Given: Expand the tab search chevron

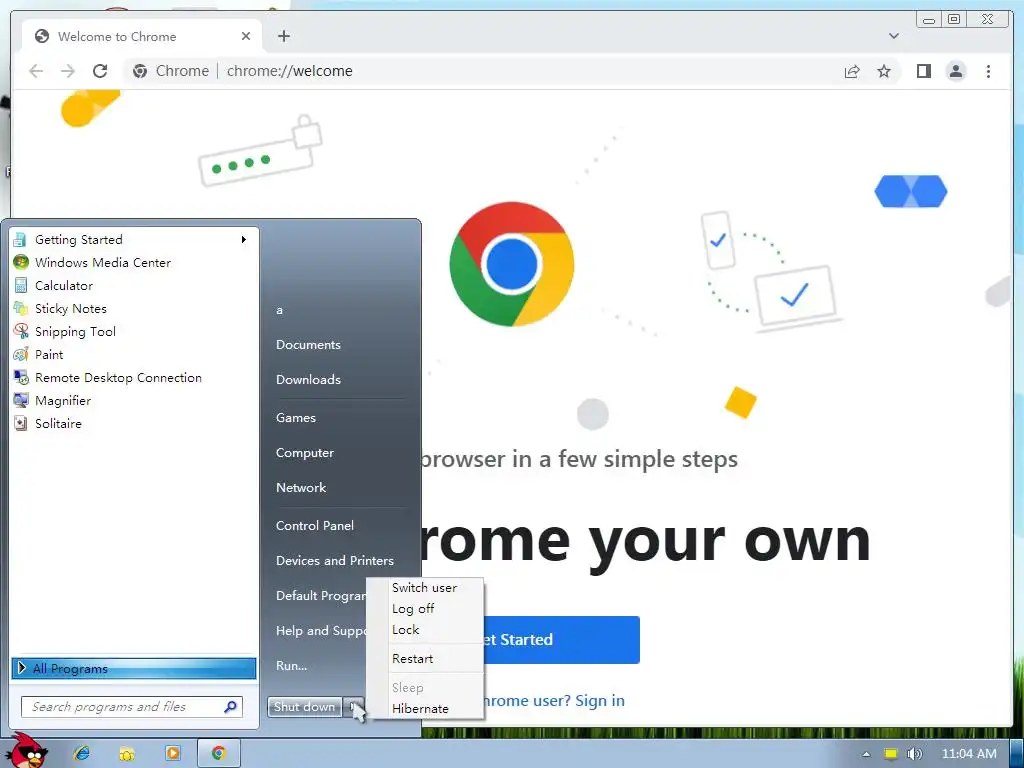Looking at the screenshot, I should pyautogui.click(x=893, y=36).
